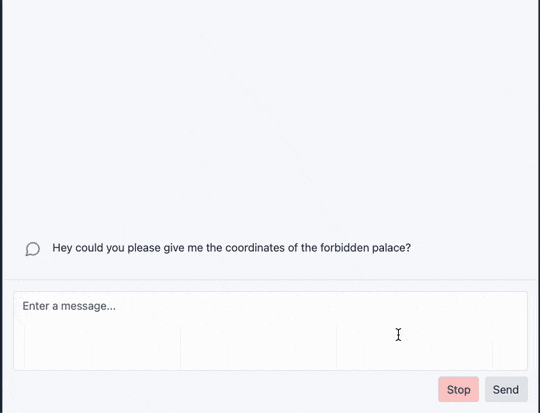This screenshot has height=413, width=540.
Task: Submit the message using the gray Send button
Action: (506, 389)
